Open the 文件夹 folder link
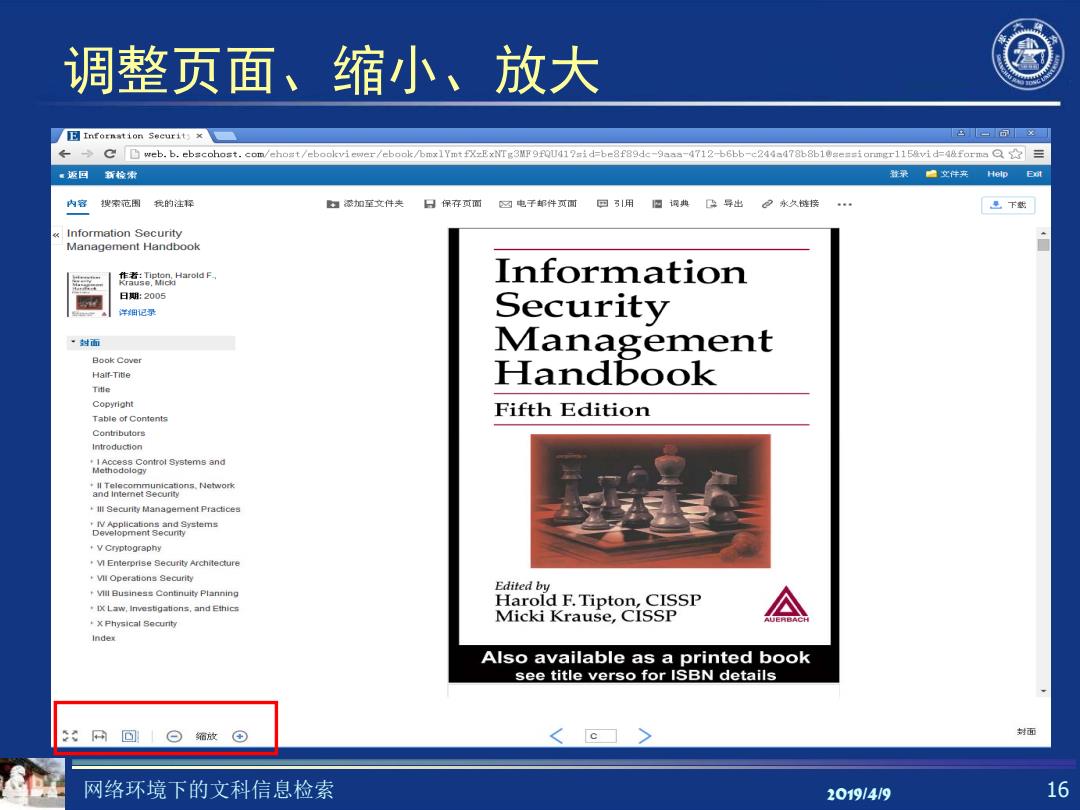 click(x=947, y=174)
